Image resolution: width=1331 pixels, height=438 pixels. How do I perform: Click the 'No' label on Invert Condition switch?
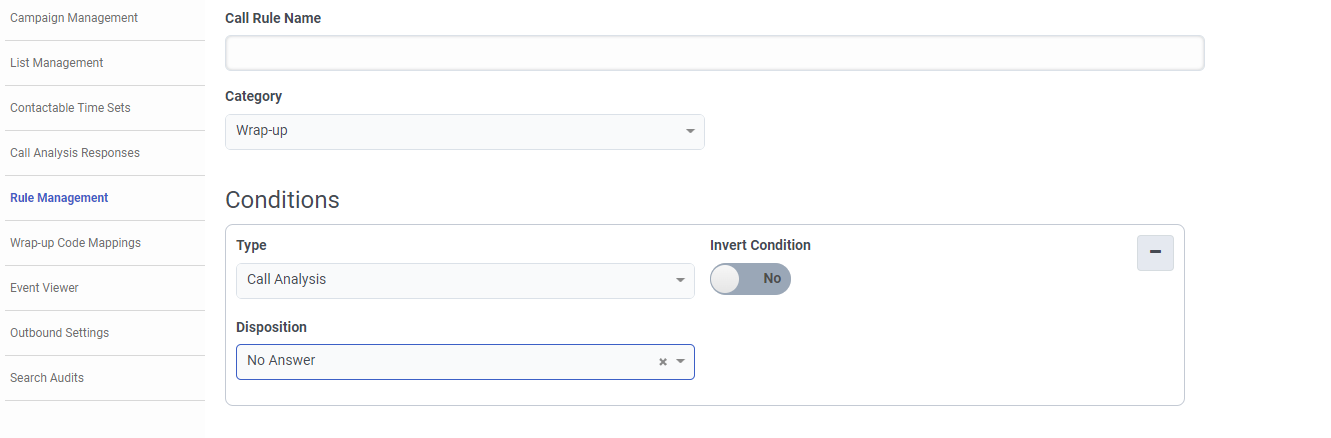pyautogui.click(x=772, y=279)
